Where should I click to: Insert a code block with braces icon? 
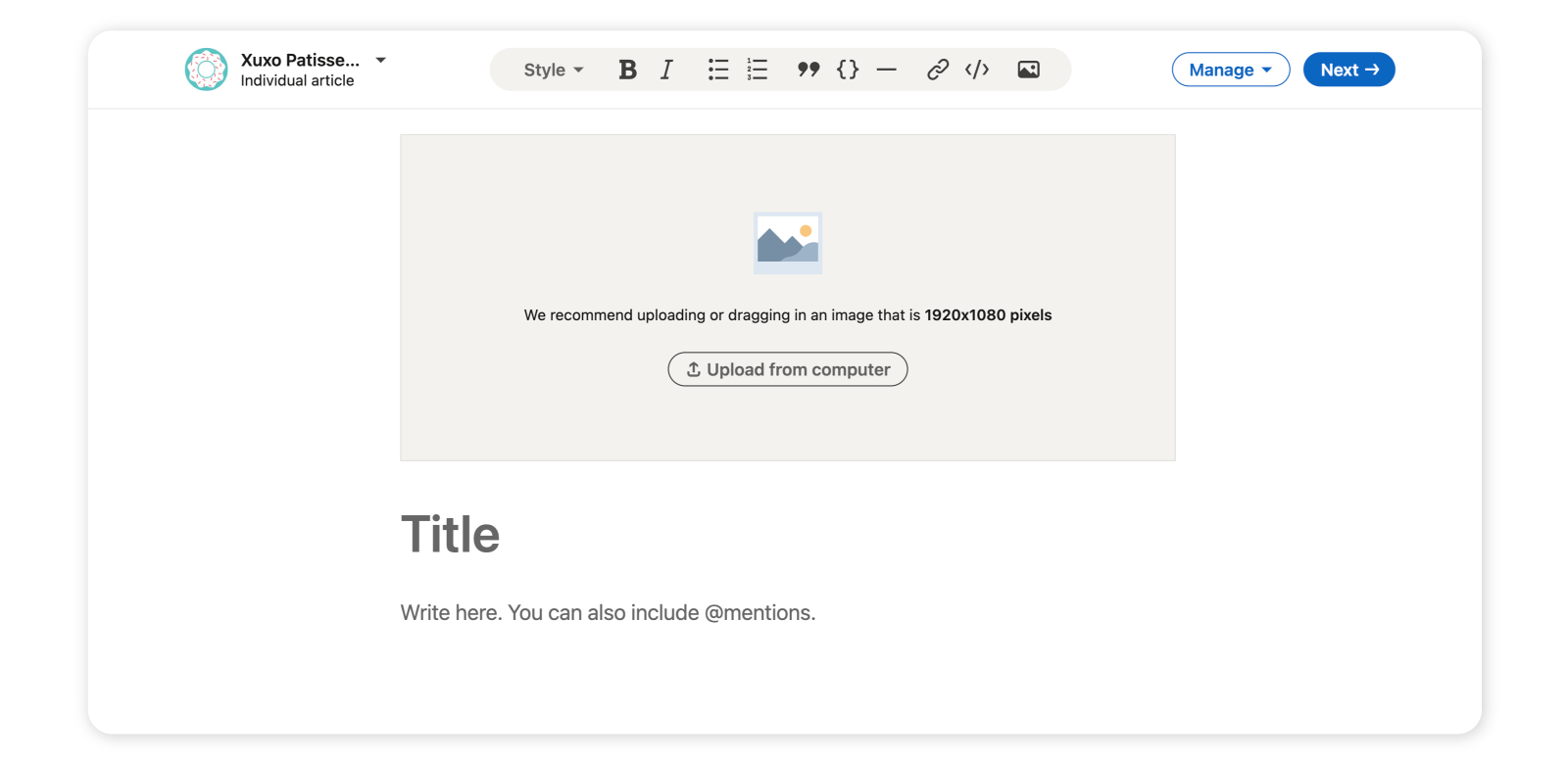click(848, 70)
